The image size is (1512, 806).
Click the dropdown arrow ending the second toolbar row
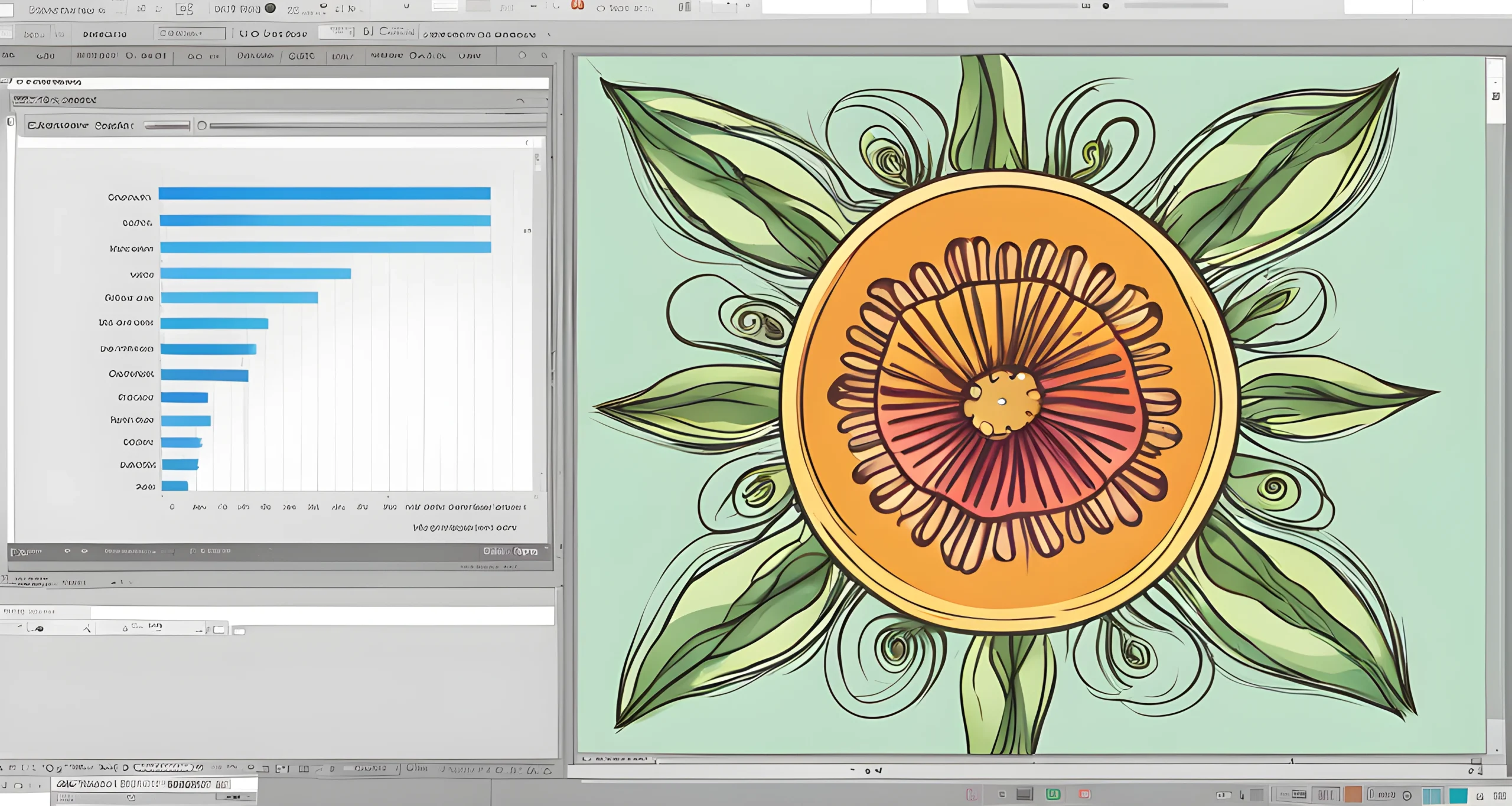coord(549,35)
